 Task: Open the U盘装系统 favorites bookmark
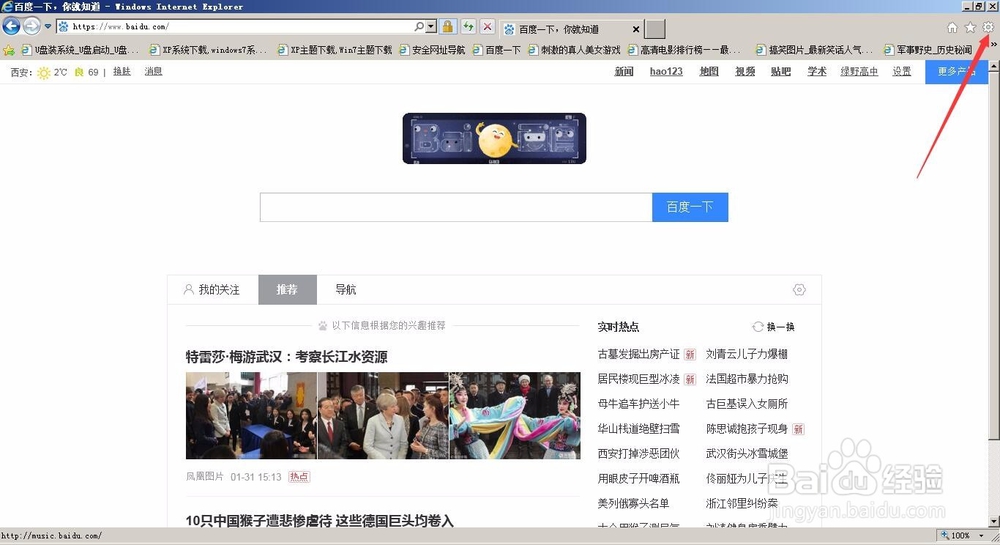(80, 50)
